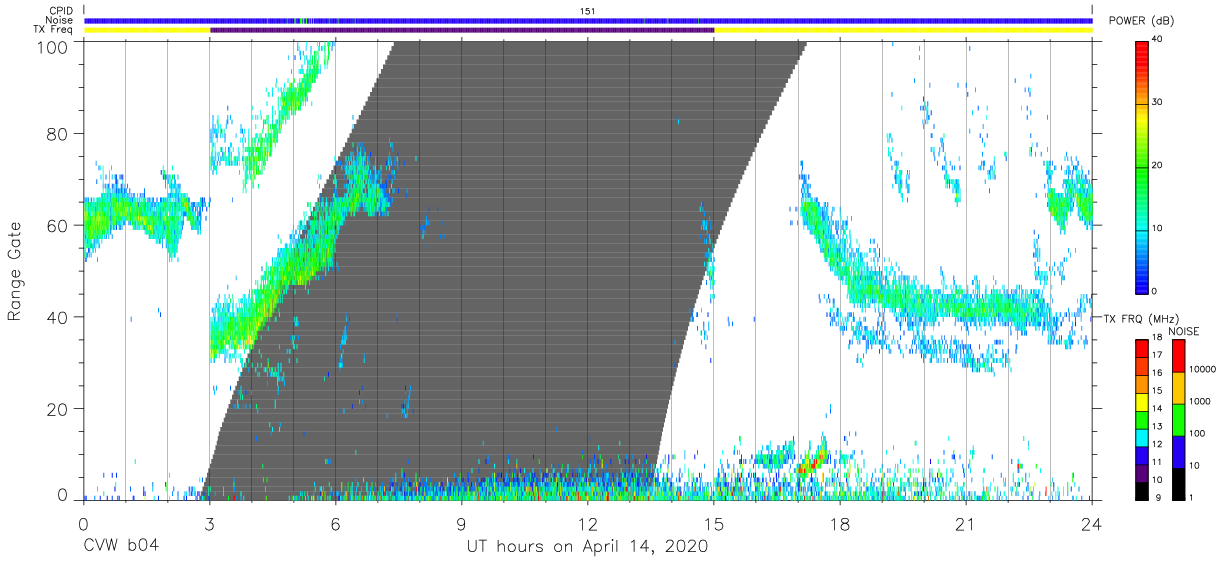1228x567 pixels.
Task: Click the y-axis tick label '100'
Action: 54,47
